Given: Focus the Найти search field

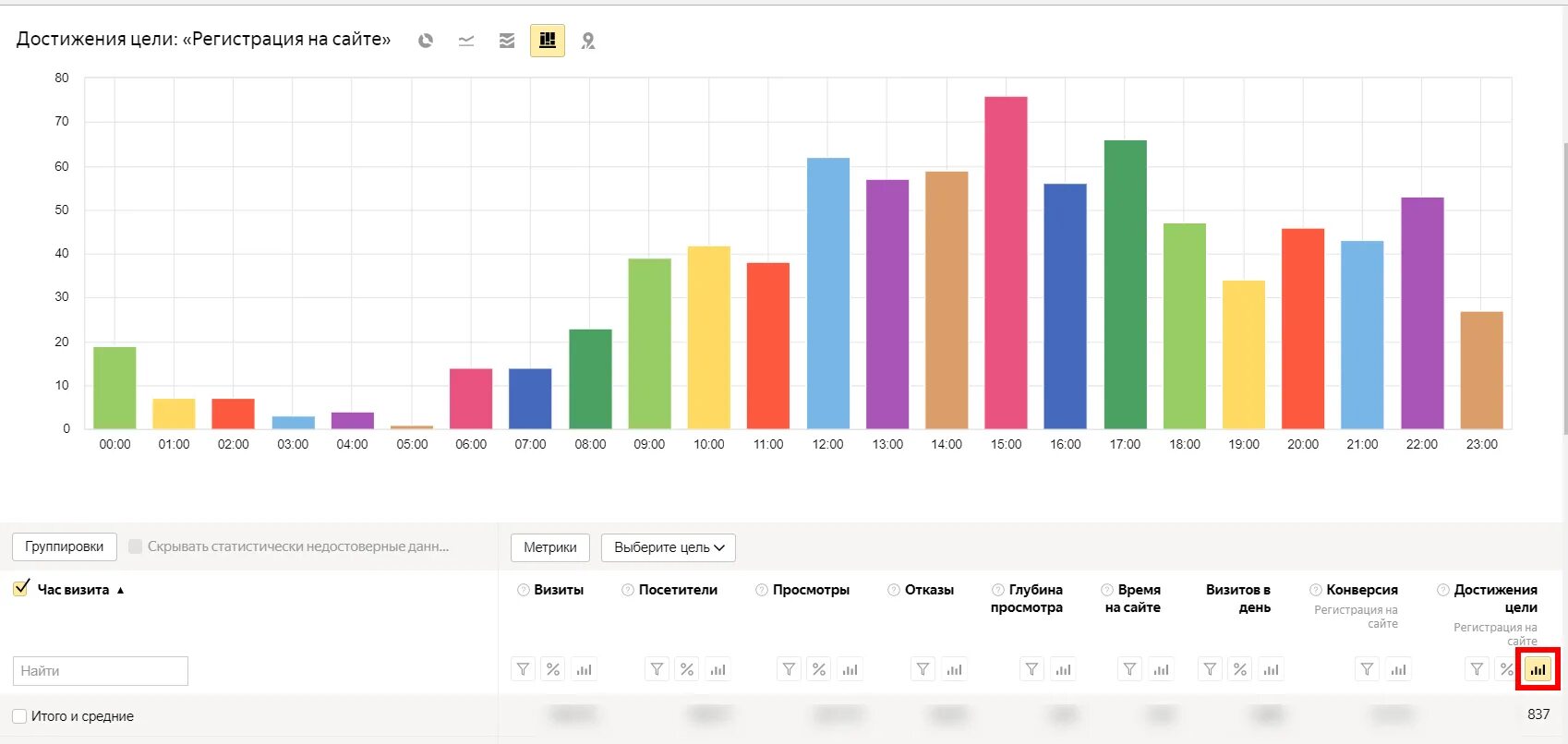Looking at the screenshot, I should (x=101, y=671).
